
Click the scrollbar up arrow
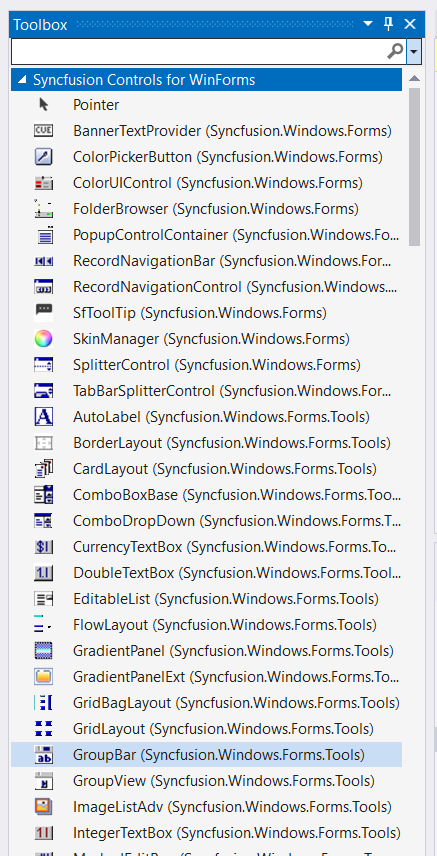click(x=414, y=79)
